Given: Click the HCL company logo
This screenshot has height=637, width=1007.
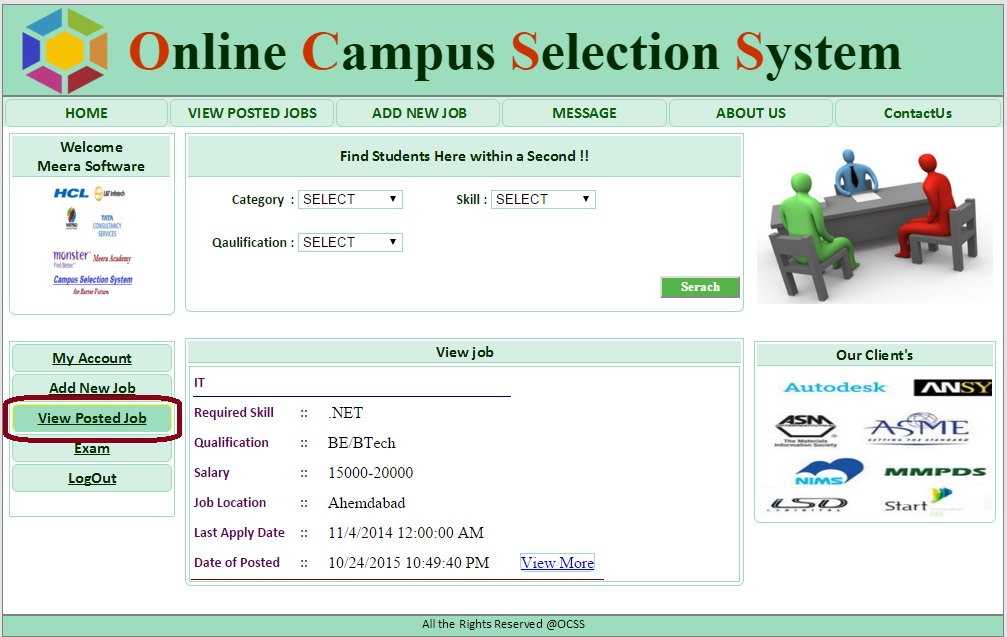Looking at the screenshot, I should point(71,193).
